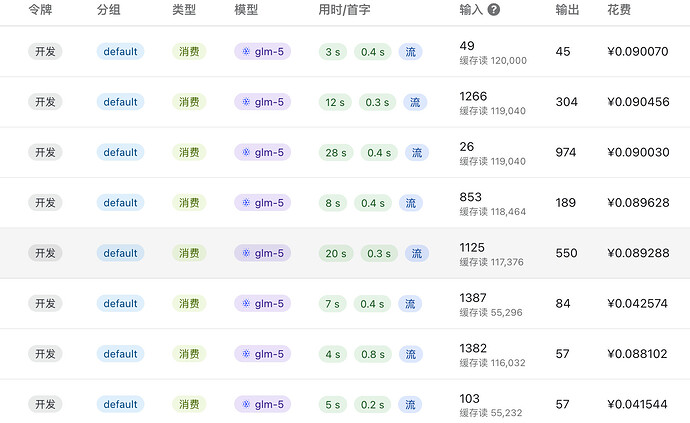Screen dimensions: 690x423
Task: Click the glm-5 model icon in the ¥0.090070 row
Action: (246, 51)
